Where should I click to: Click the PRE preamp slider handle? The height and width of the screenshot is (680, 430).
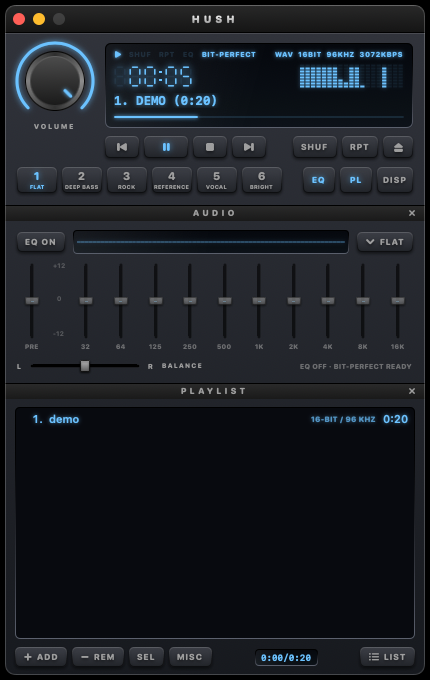pyautogui.click(x=32, y=301)
